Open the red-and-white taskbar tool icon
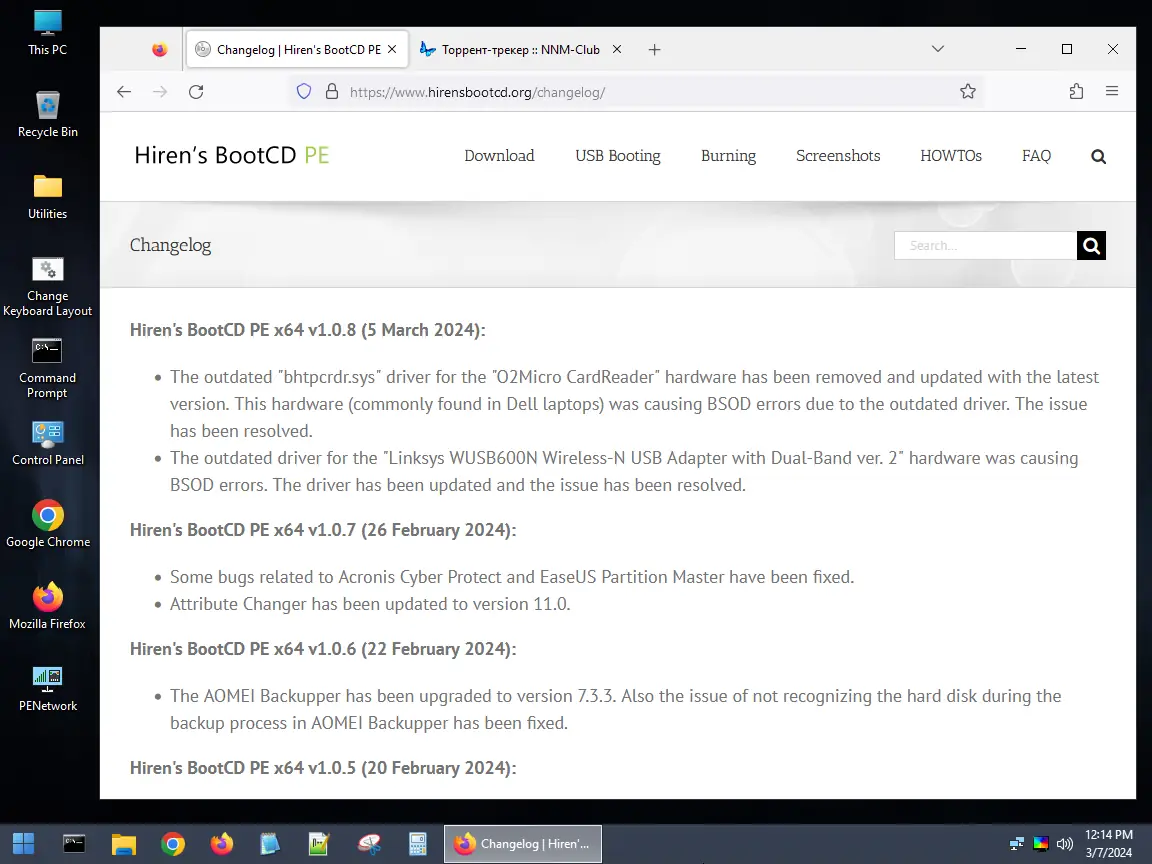Viewport: 1152px width, 864px height. click(x=369, y=843)
